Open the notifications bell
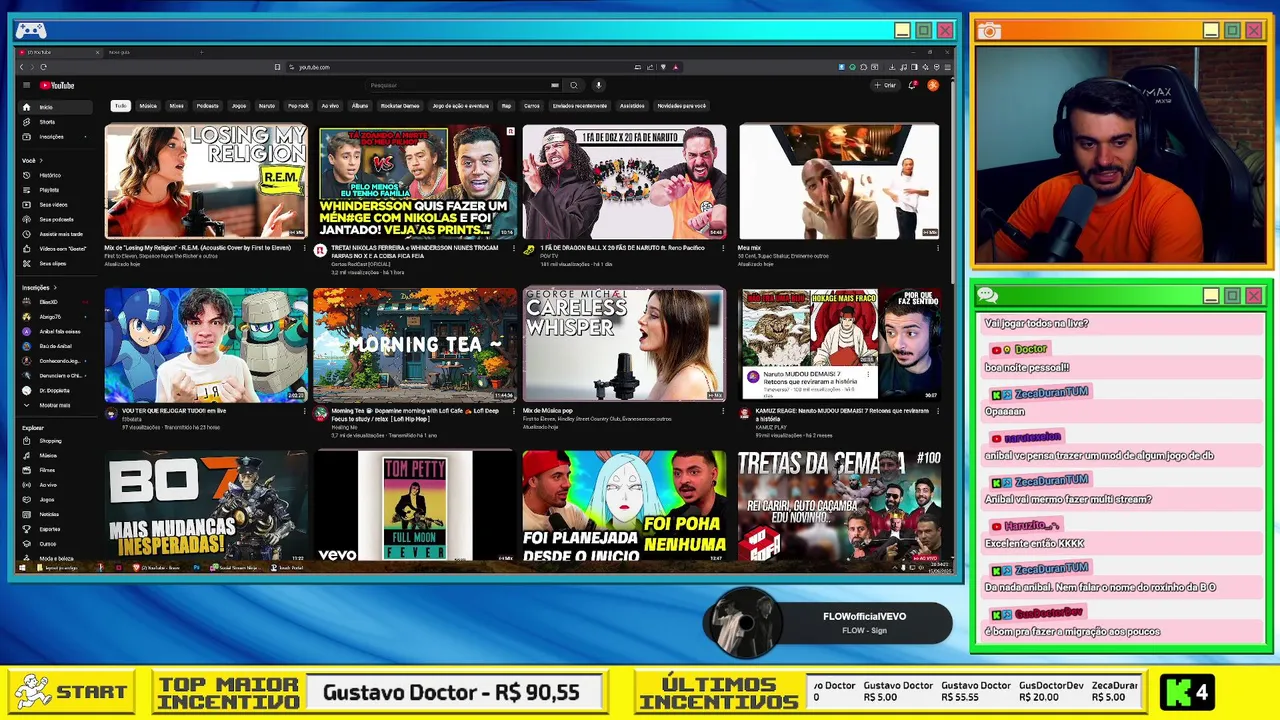1280x720 pixels. 912,85
